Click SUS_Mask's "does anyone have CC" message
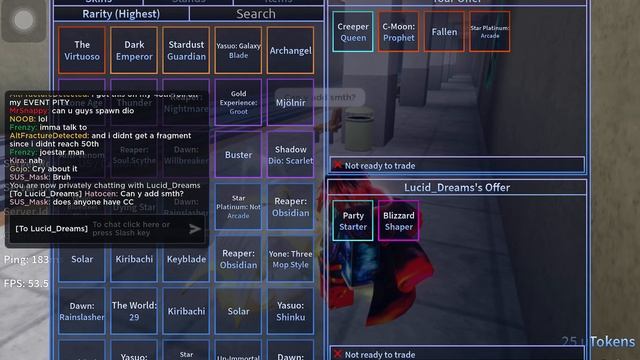 click(x=71, y=202)
